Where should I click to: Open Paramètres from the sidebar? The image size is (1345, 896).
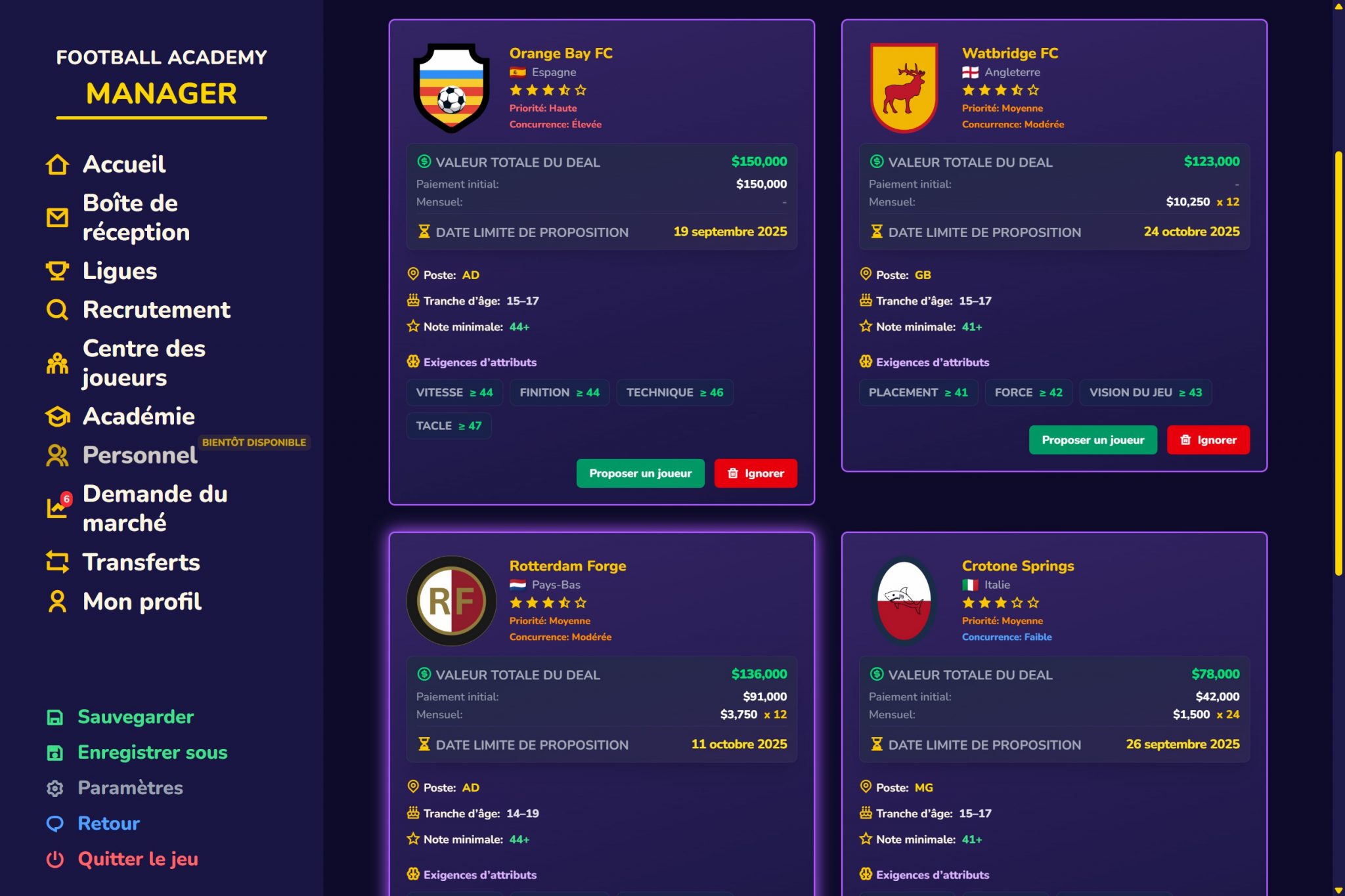tap(130, 788)
